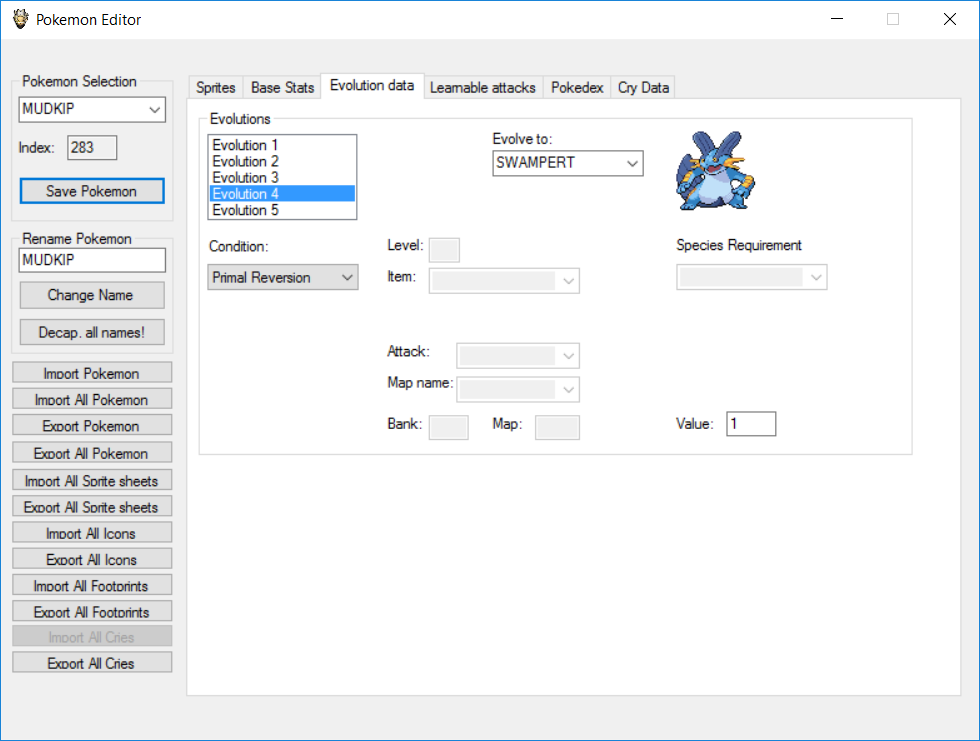Click Import All Sprite sheets button
This screenshot has width=980, height=741.
pos(92,480)
